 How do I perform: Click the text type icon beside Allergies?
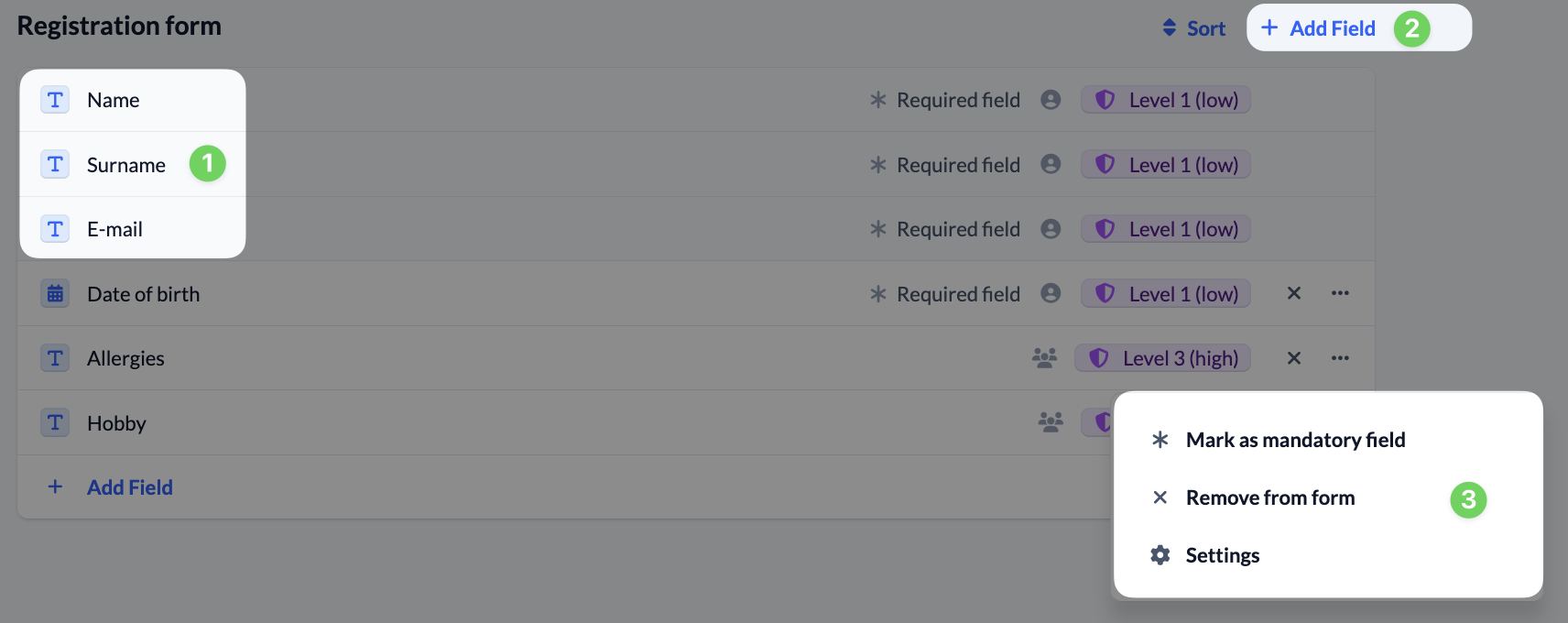click(x=55, y=358)
